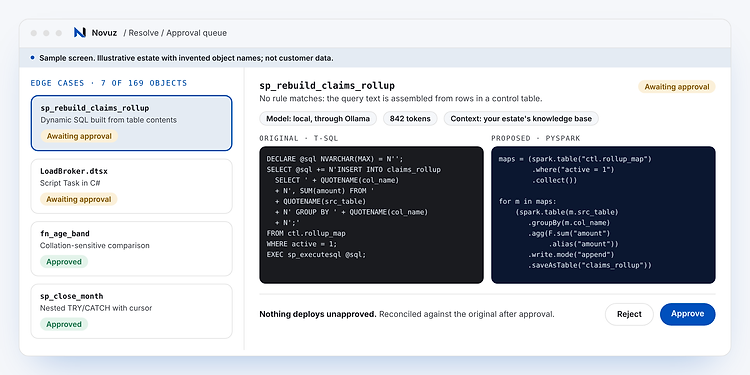Click the 'EXEC sp_executesql @sql;' line
The image size is (750, 375).
[316, 254]
